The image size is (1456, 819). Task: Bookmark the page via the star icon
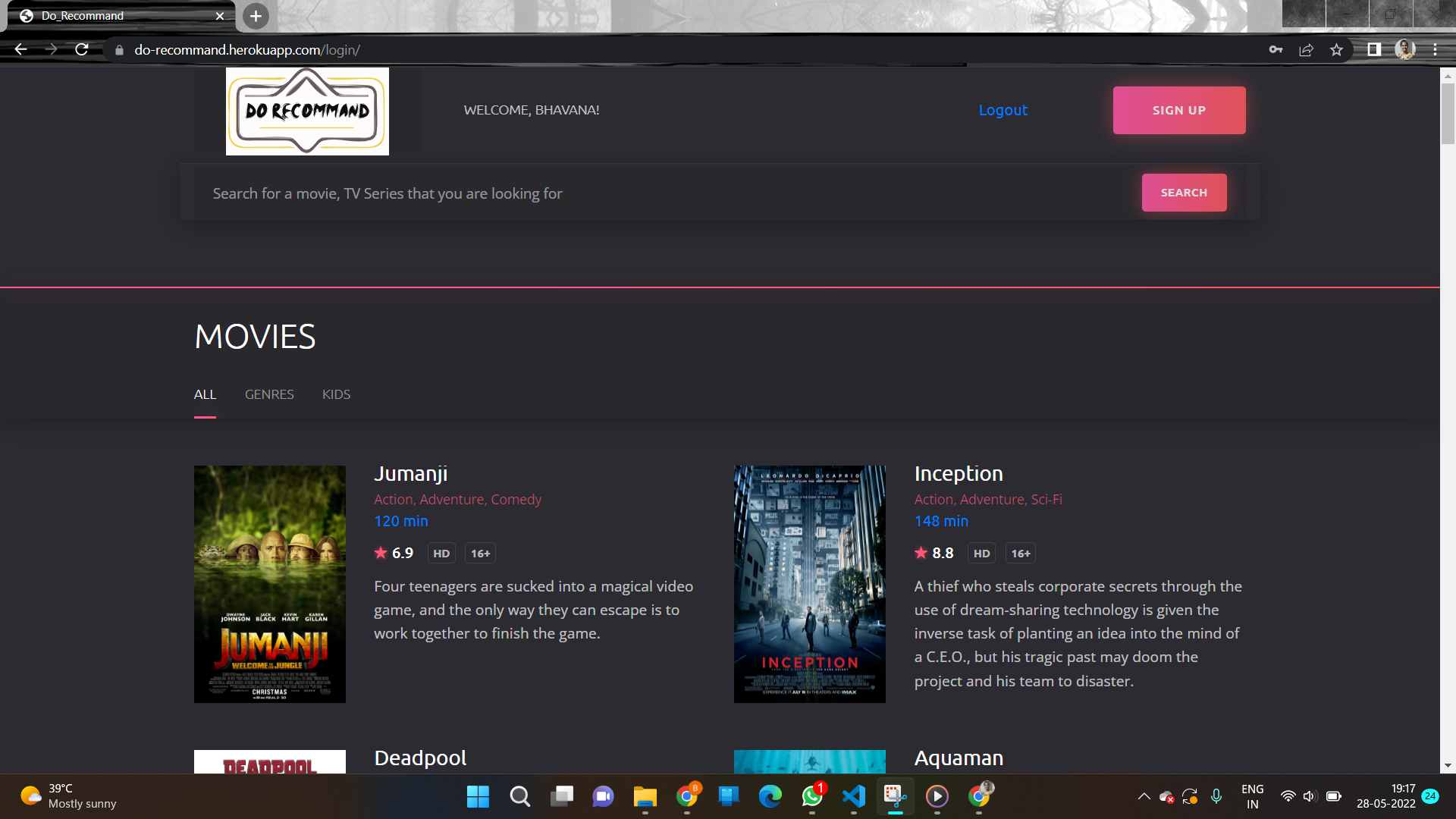coord(1337,49)
